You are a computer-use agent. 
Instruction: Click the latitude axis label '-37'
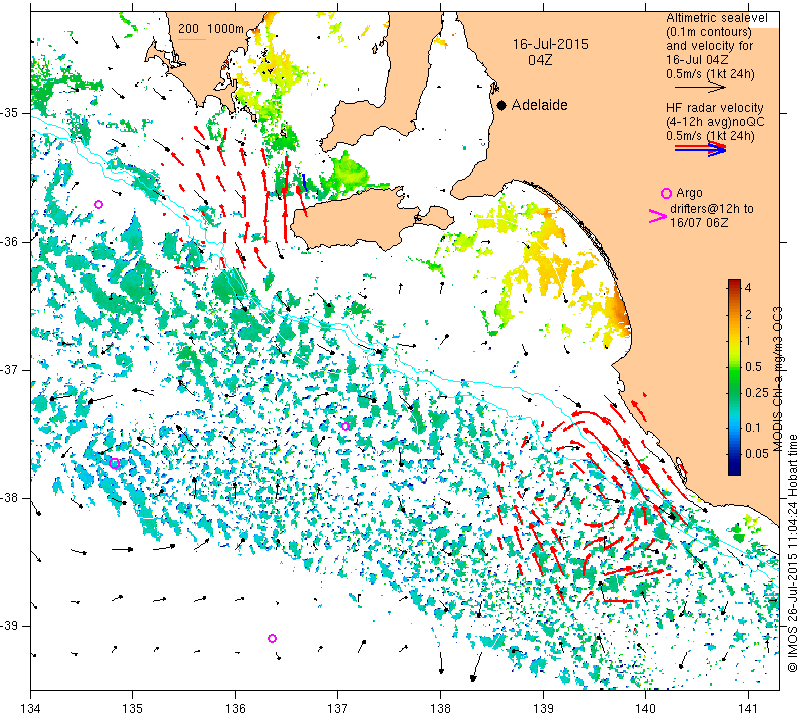9,369
